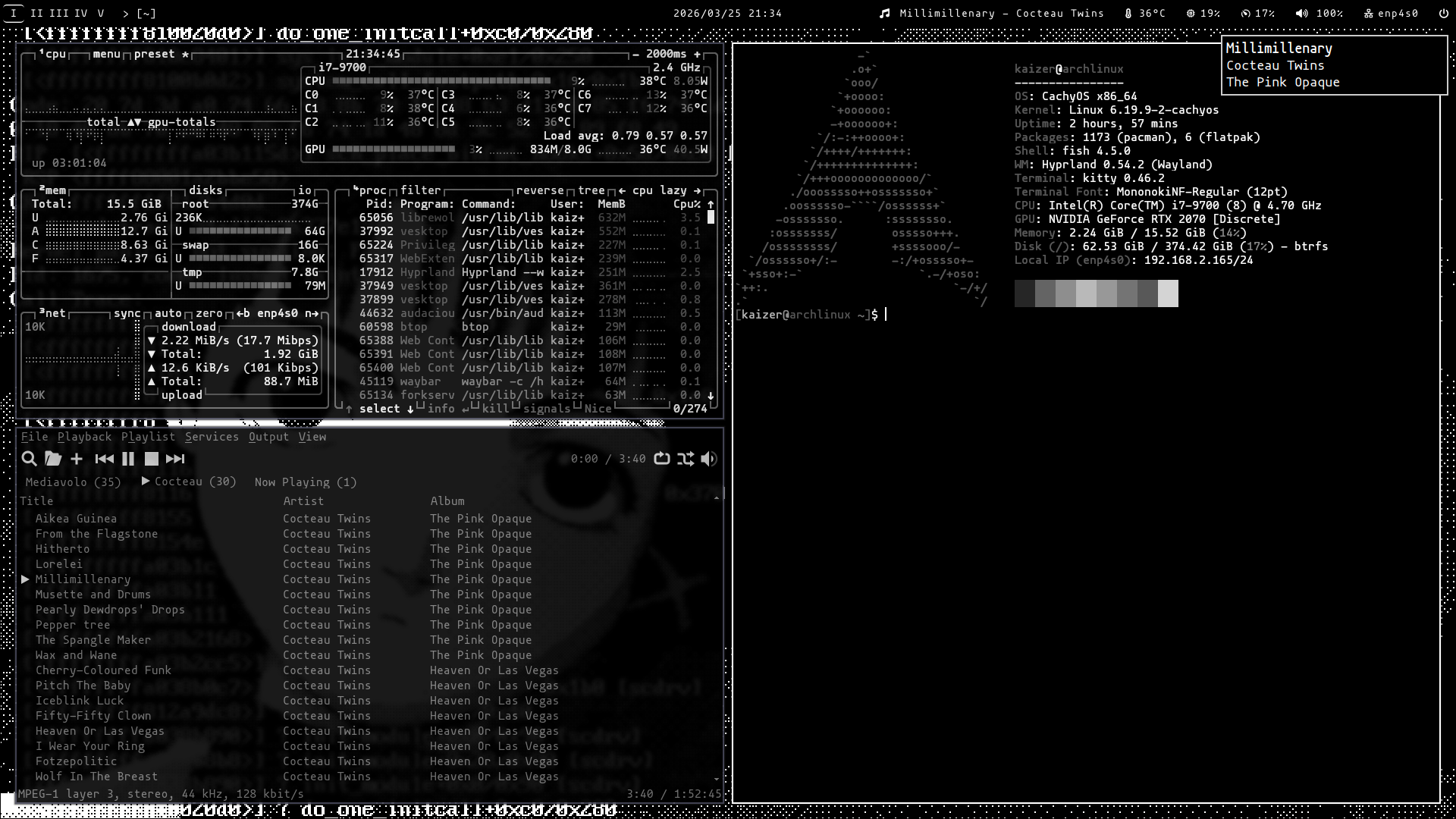1456x819 pixels.
Task: Switch to the Mediavolo playlist tab
Action: pos(73,482)
